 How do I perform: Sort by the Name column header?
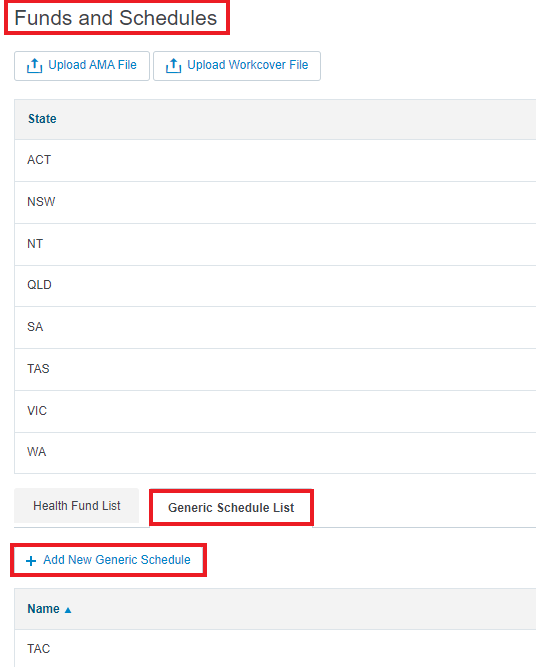click(43, 609)
